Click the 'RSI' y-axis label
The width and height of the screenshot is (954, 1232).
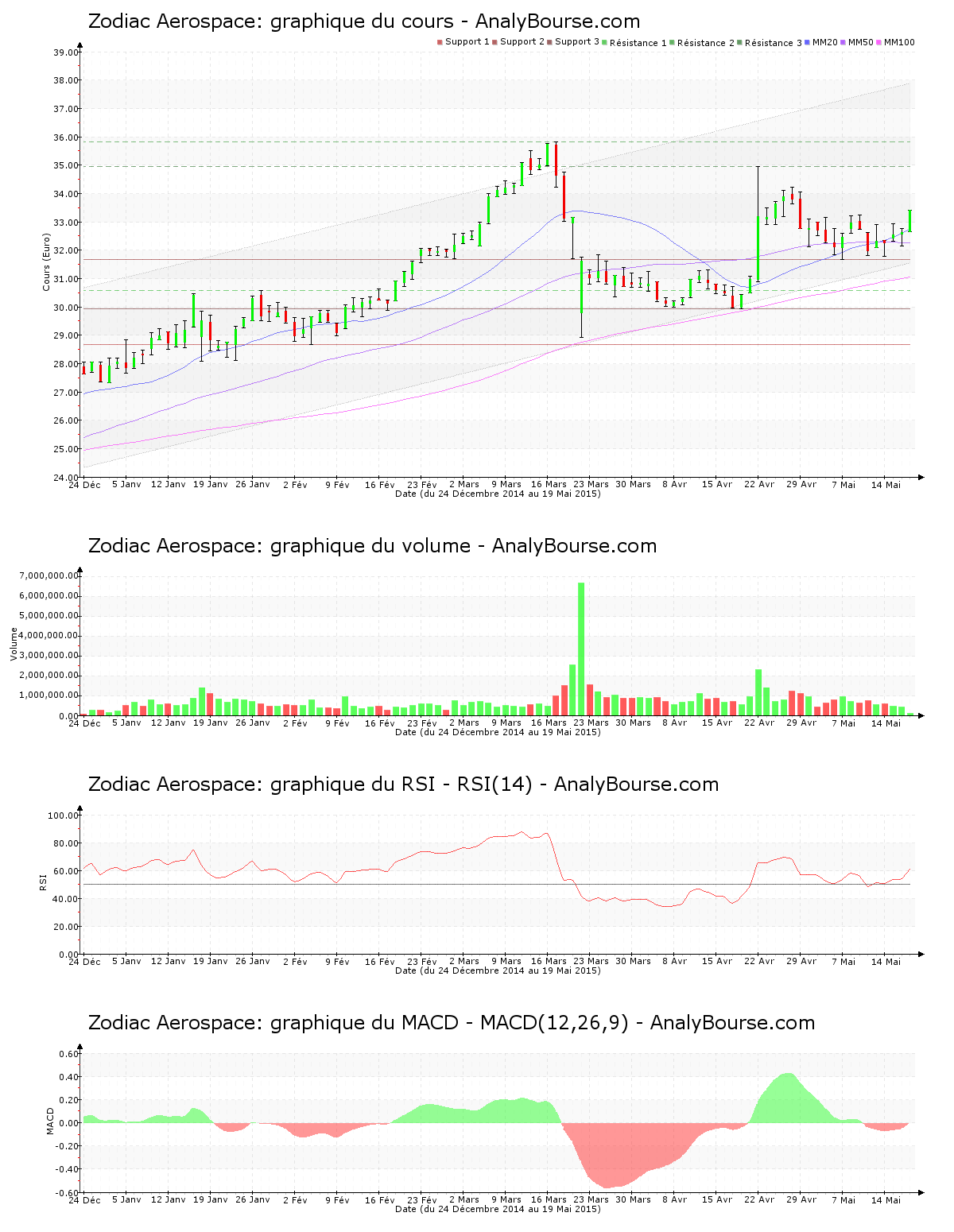43,881
